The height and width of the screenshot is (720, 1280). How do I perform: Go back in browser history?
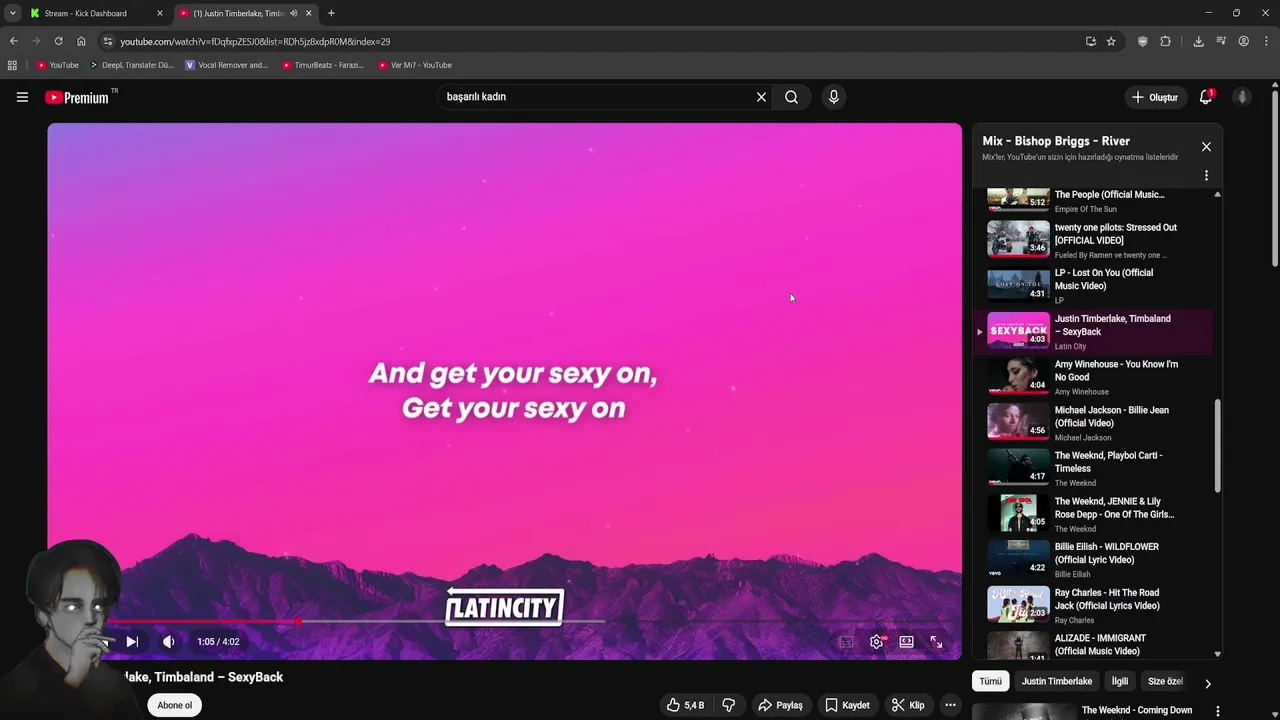pos(13,41)
